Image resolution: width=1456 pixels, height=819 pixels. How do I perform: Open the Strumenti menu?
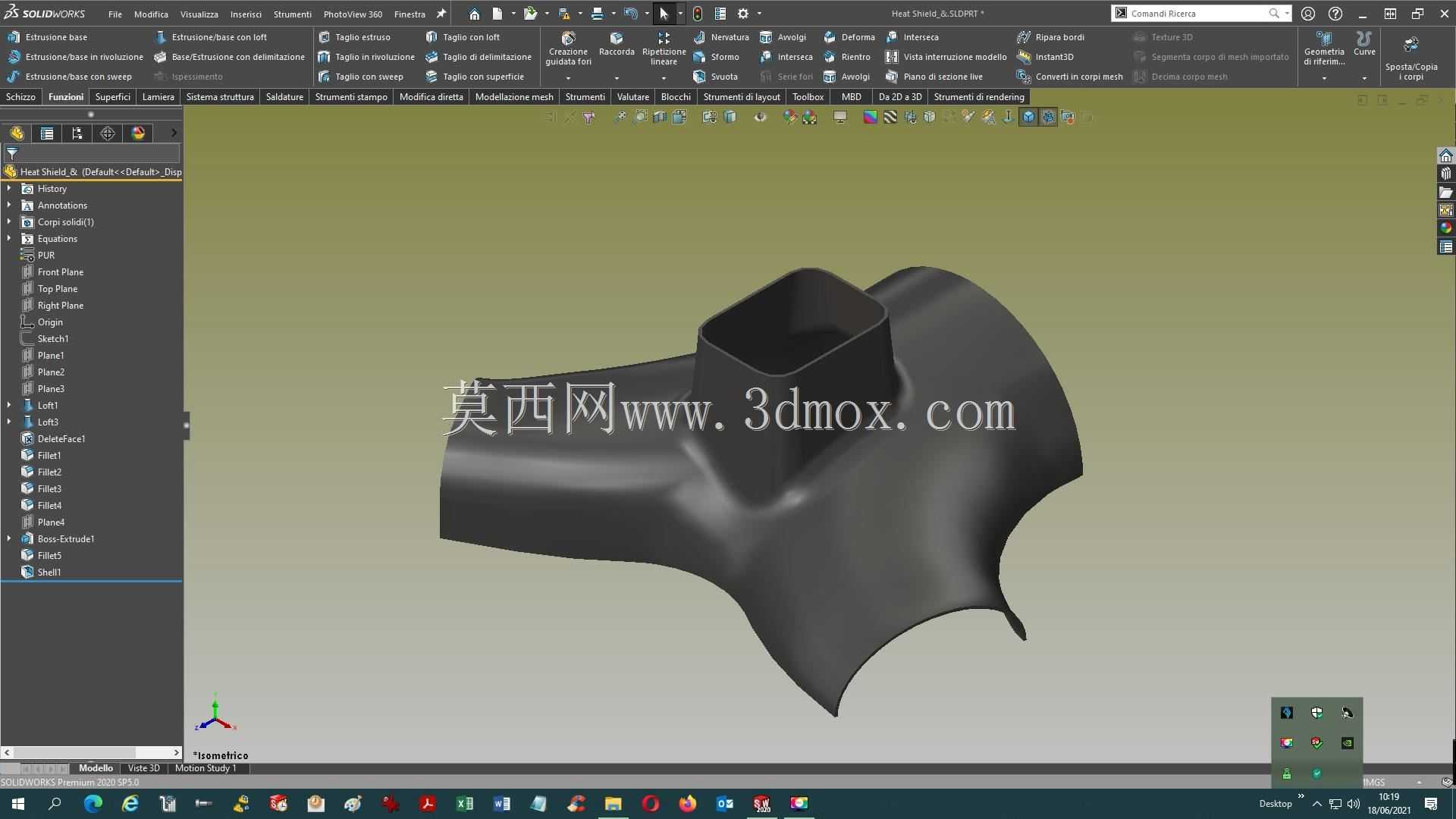[292, 14]
